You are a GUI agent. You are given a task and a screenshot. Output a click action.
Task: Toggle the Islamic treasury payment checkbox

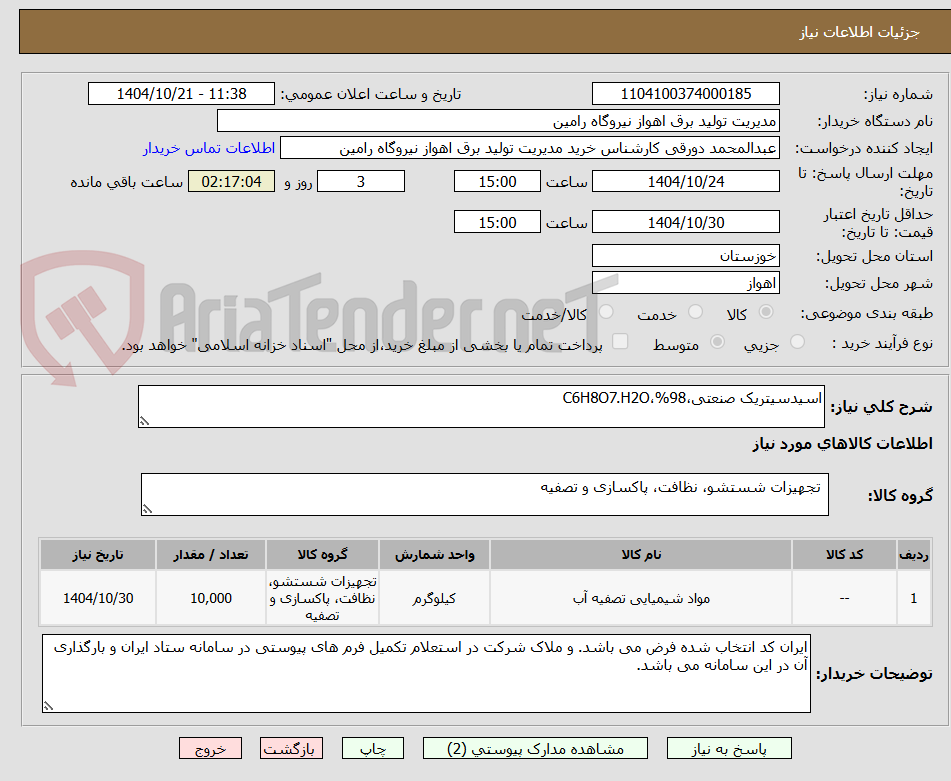pos(620,341)
